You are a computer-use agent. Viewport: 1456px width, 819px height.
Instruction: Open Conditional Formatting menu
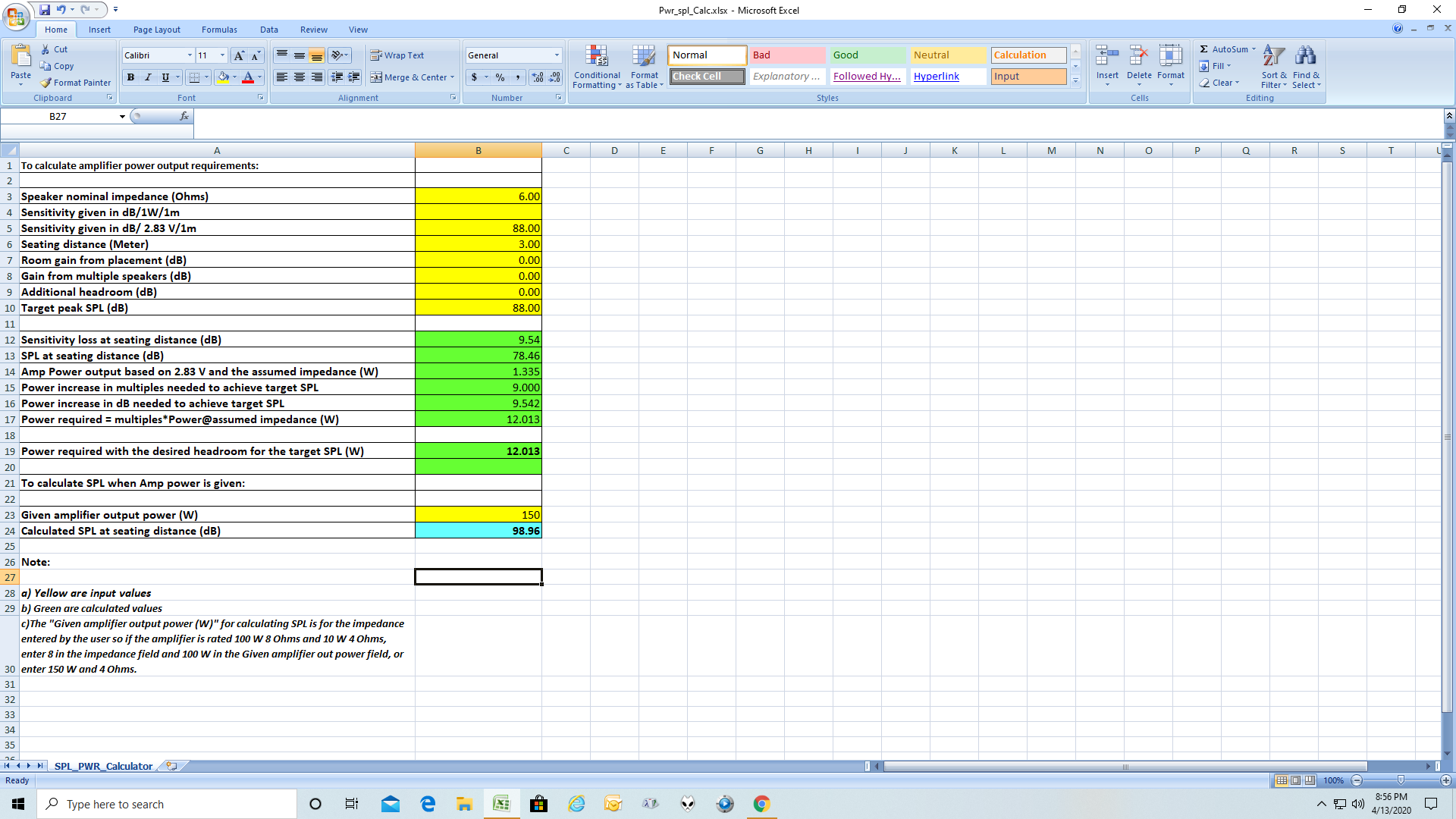pos(597,66)
